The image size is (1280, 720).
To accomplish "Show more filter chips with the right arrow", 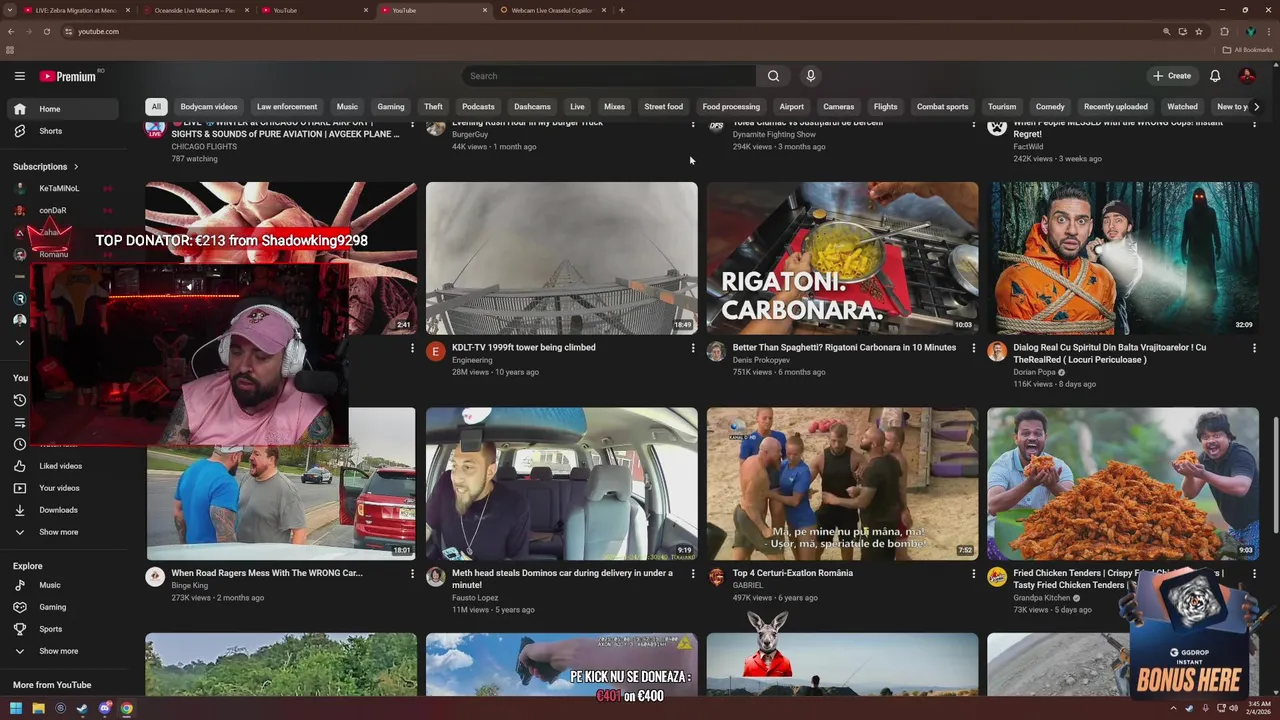I will click(1256, 106).
